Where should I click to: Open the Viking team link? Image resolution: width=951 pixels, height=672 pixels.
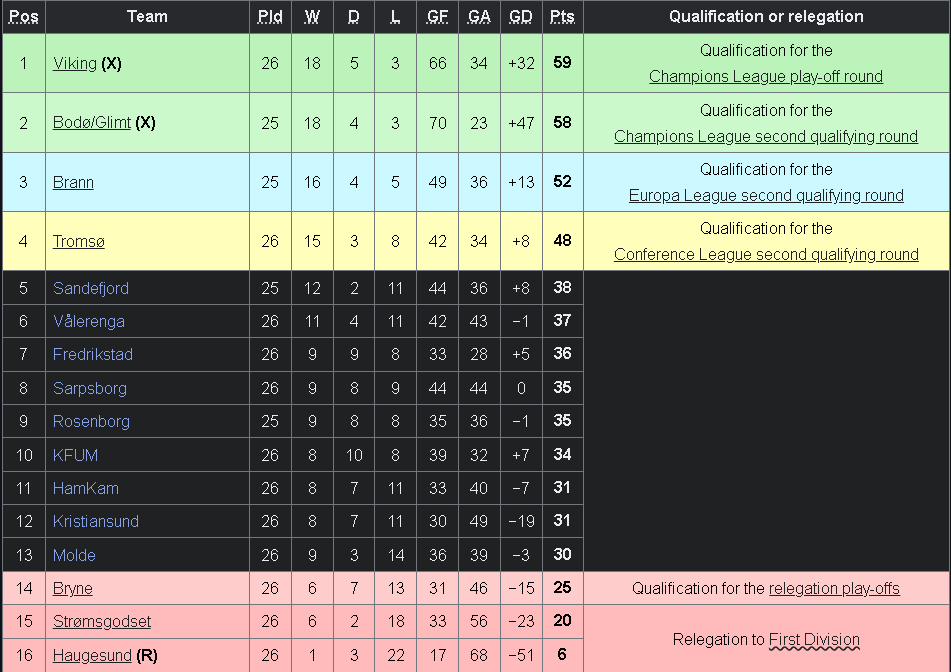[x=75, y=63]
